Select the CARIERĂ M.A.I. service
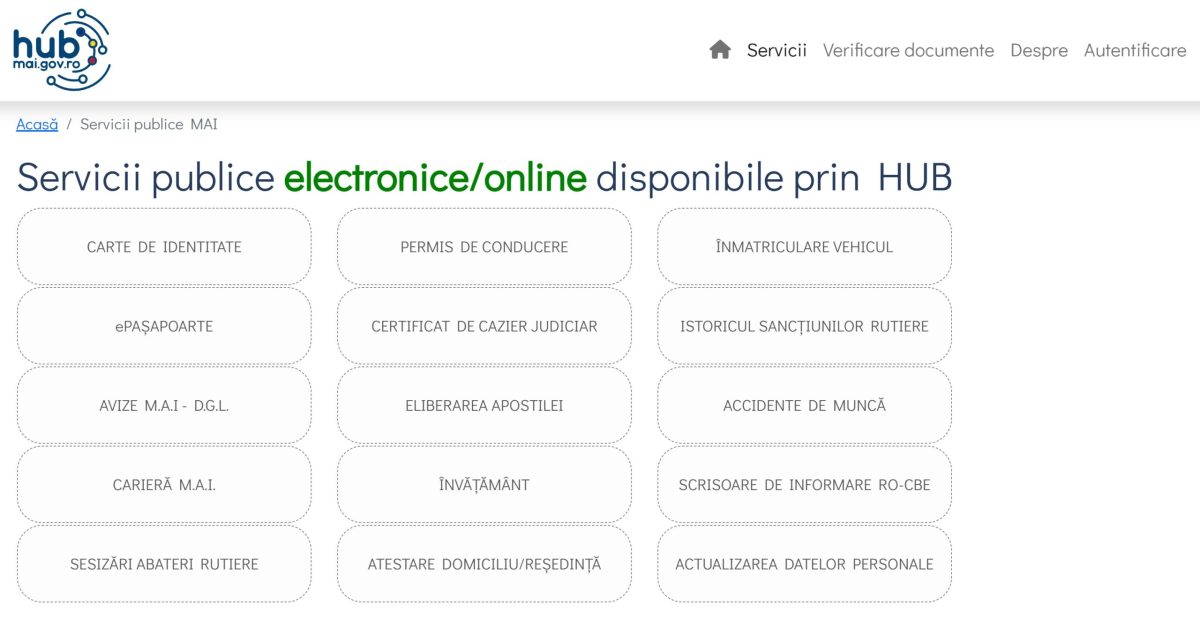This screenshot has width=1200, height=621. pyautogui.click(x=164, y=485)
